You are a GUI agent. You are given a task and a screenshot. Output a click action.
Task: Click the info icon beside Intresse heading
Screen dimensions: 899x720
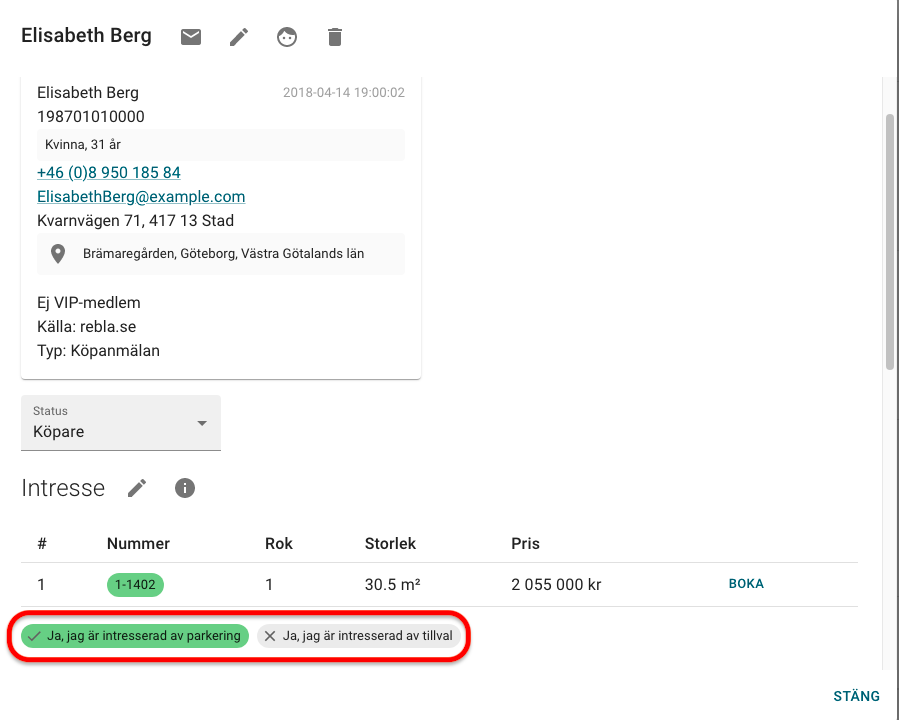coord(185,488)
